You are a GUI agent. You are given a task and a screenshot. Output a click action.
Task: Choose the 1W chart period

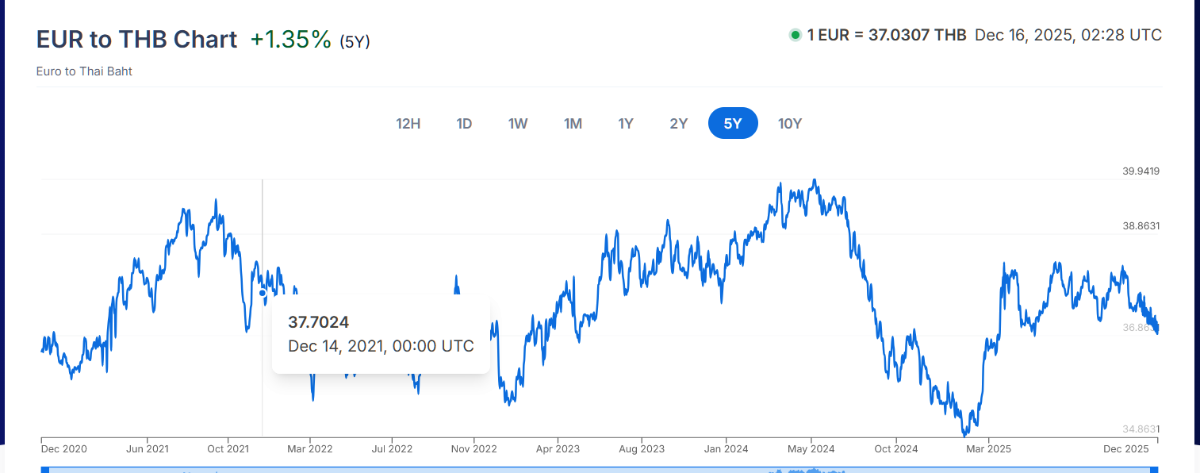click(x=517, y=124)
